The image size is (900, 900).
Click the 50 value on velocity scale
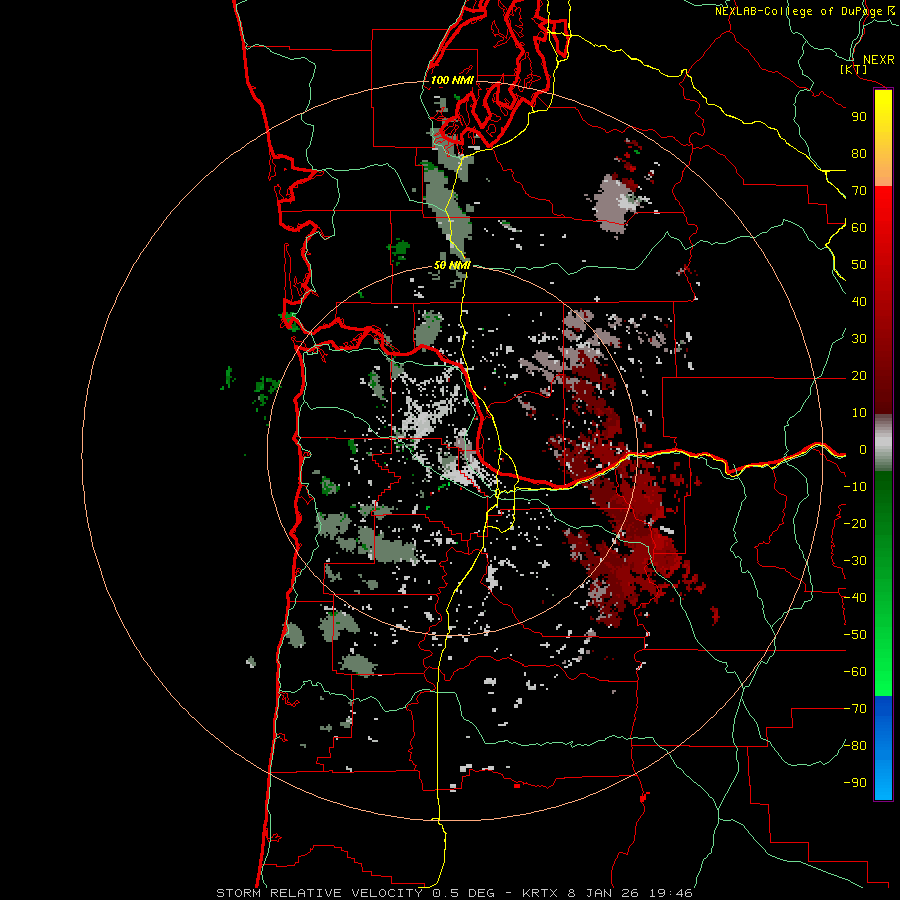click(x=859, y=265)
